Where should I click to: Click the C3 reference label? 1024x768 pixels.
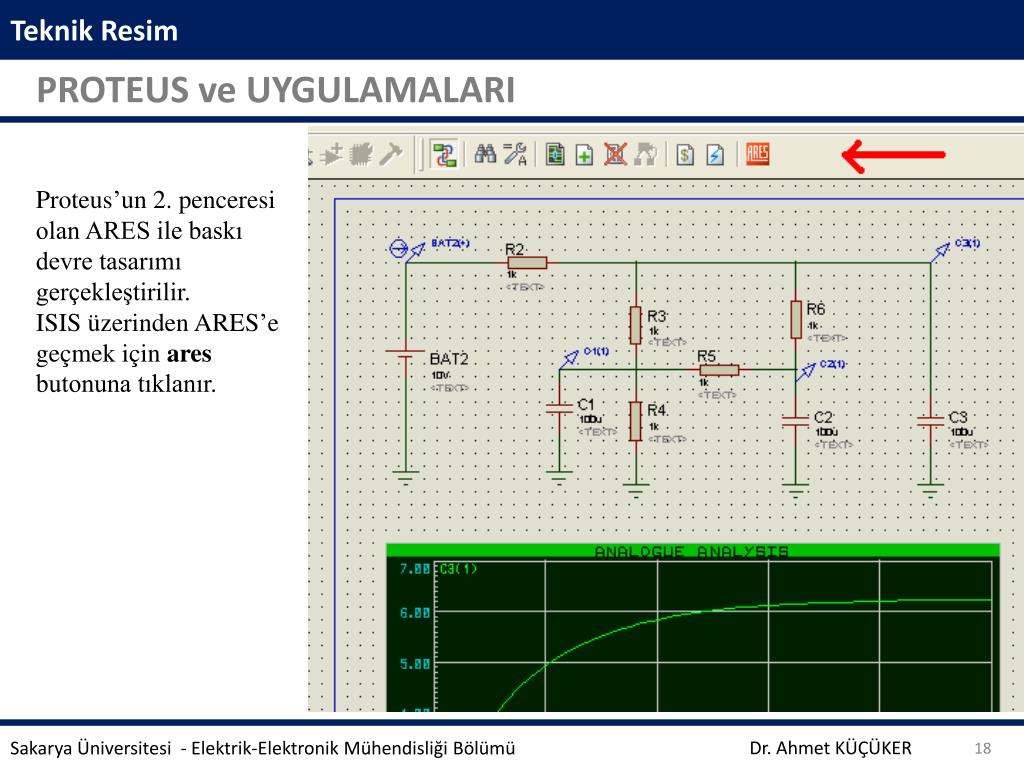[958, 418]
